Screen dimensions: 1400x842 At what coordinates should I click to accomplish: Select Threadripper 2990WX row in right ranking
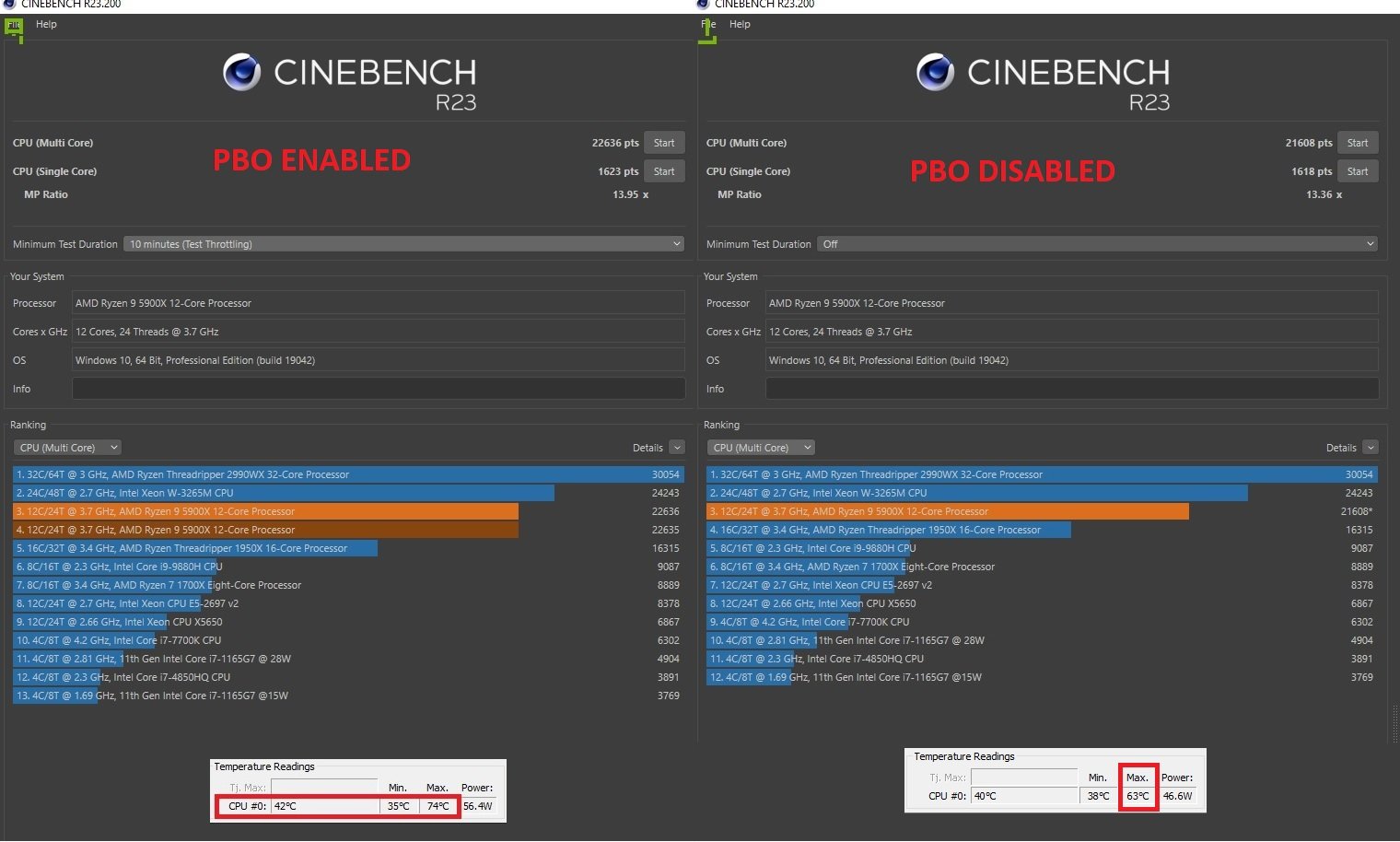click(x=1042, y=474)
